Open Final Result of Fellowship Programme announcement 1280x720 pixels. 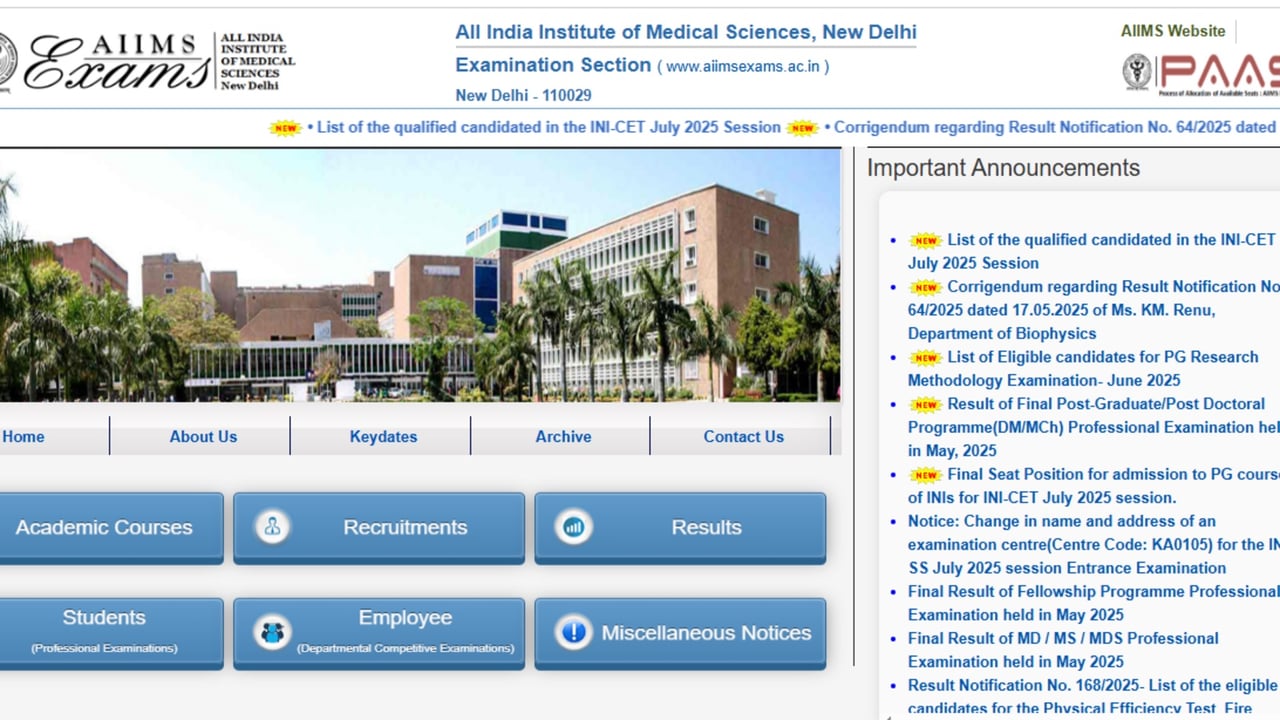pyautogui.click(x=1093, y=603)
